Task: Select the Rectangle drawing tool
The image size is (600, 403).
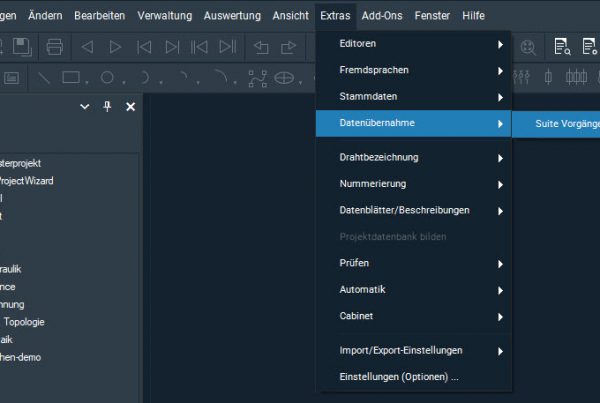Action: point(71,77)
